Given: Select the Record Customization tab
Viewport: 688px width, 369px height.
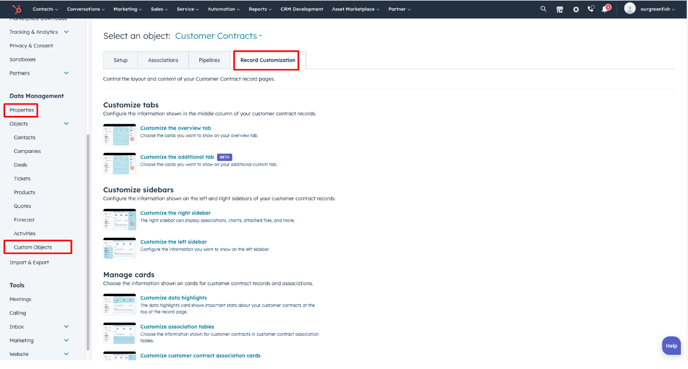Looking at the screenshot, I should click(267, 60).
